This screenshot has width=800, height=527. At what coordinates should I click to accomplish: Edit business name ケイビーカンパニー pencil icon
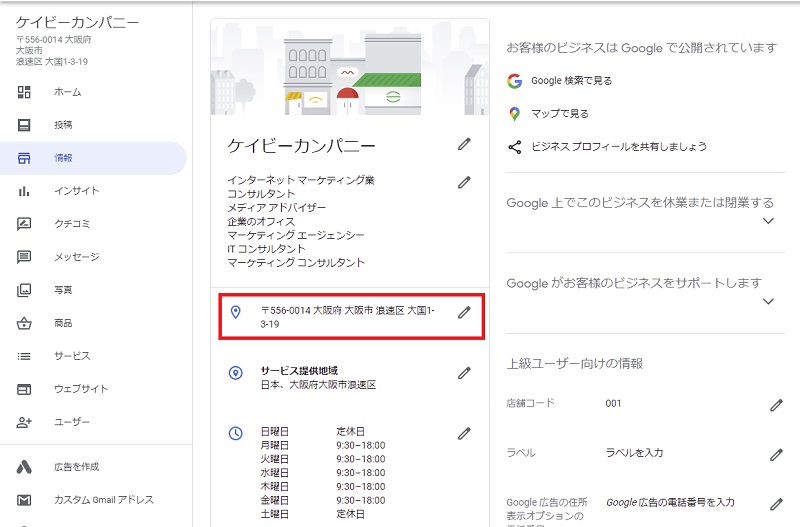(x=464, y=144)
